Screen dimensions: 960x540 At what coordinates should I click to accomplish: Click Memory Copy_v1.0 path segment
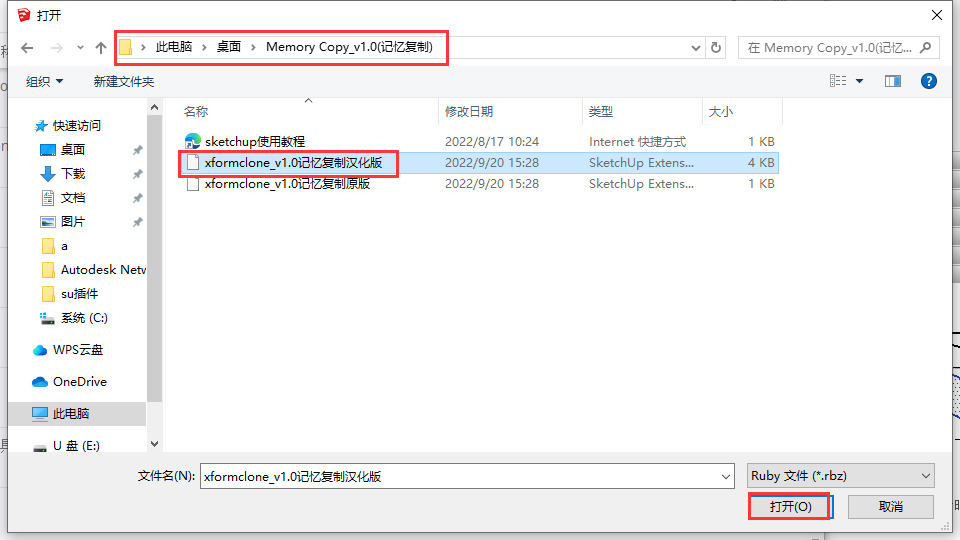(349, 47)
